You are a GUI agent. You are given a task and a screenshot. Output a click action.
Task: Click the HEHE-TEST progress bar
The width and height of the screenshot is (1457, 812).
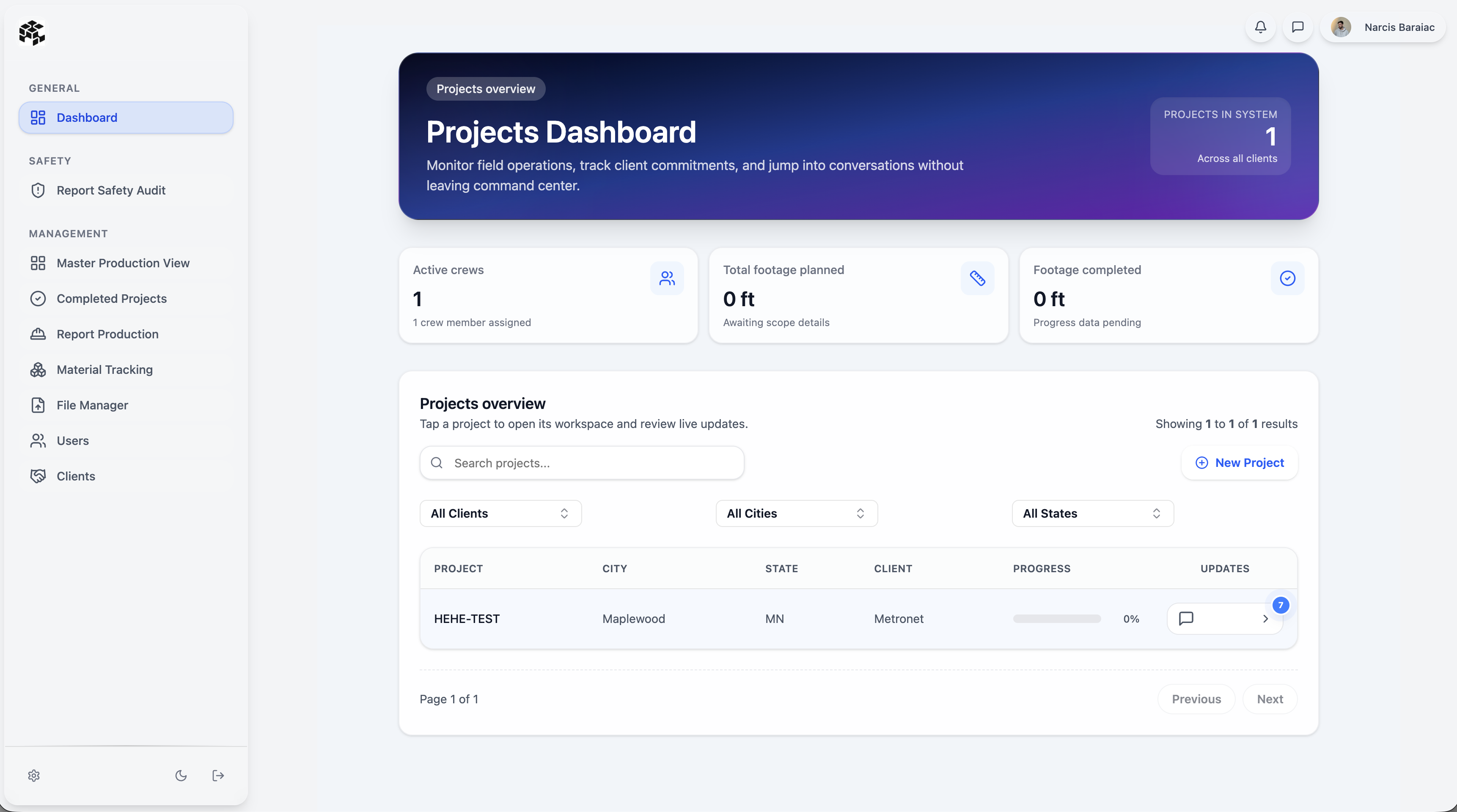pyautogui.click(x=1056, y=619)
